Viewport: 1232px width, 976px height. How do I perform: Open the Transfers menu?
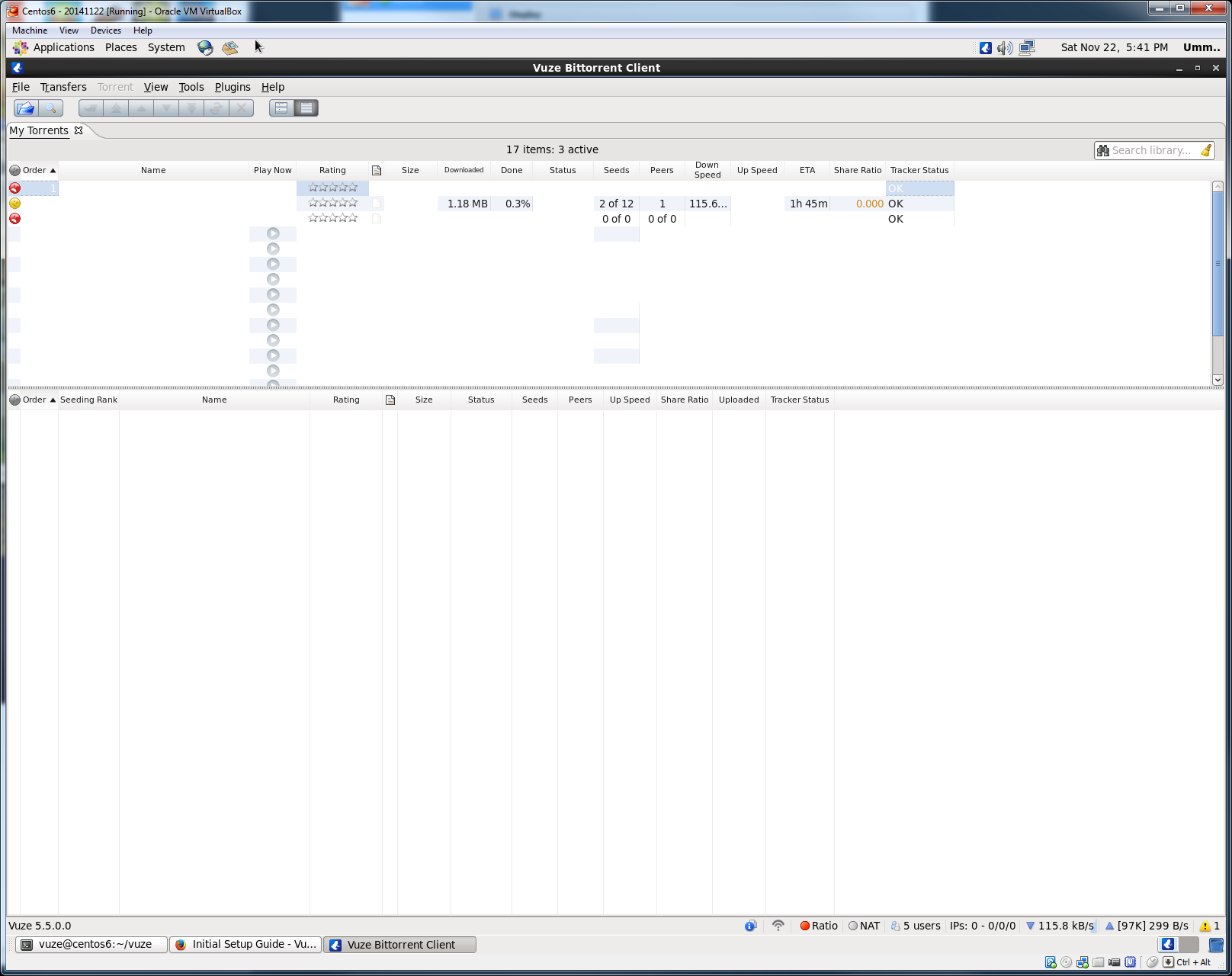click(x=63, y=87)
